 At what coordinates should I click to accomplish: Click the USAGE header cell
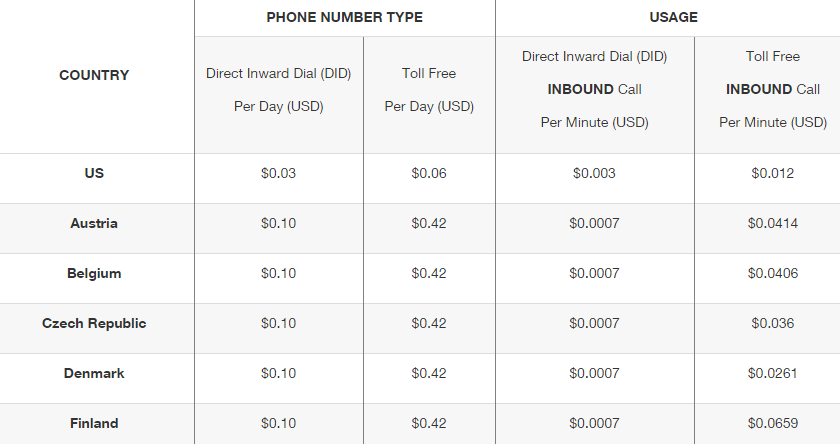click(673, 18)
